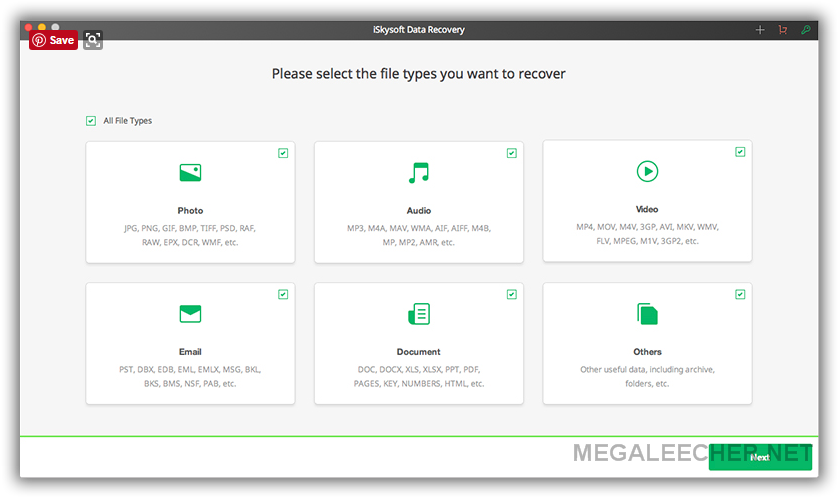Click the Photo picture icon

coord(190,173)
